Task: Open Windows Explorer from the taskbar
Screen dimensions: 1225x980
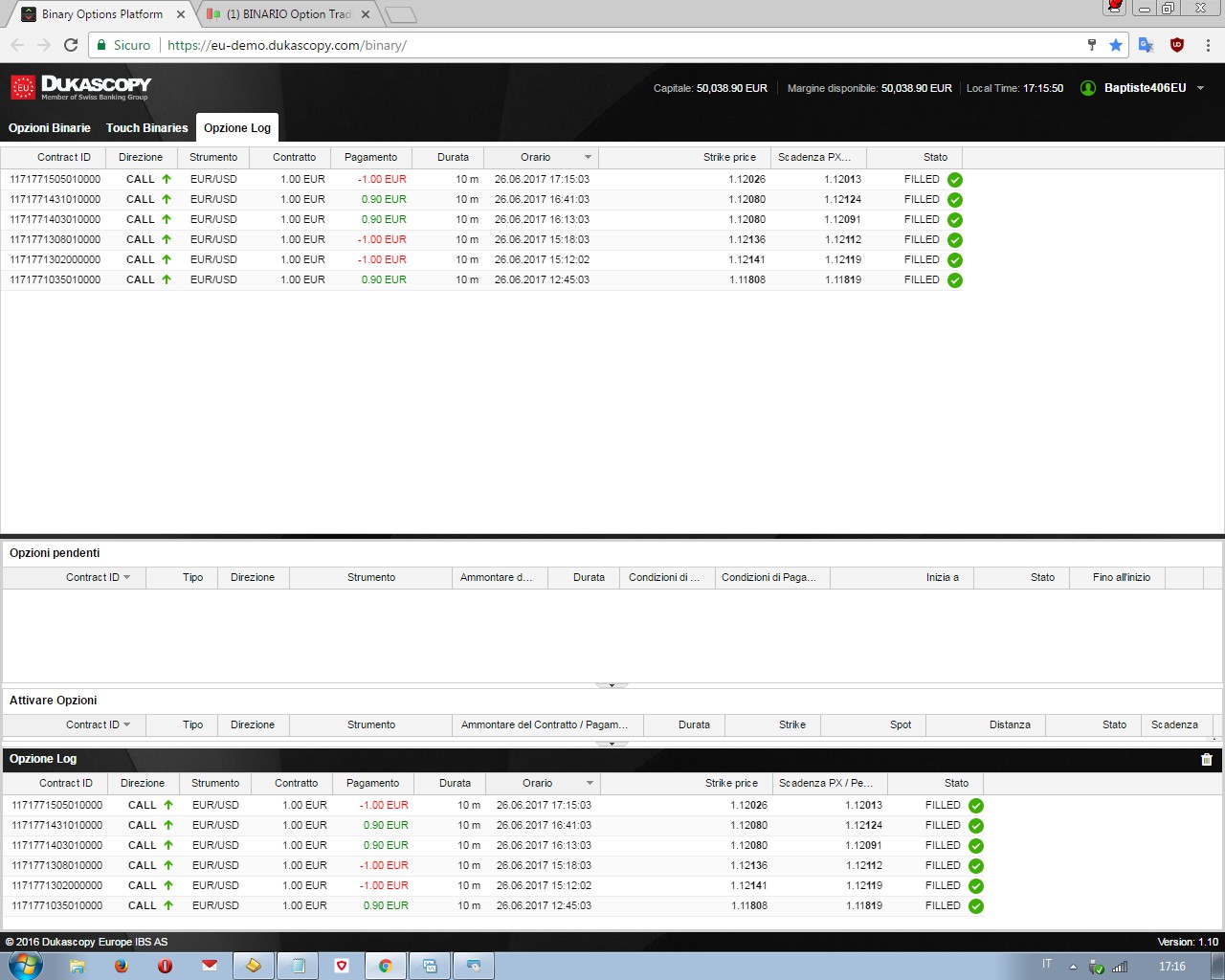Action: [x=77, y=966]
